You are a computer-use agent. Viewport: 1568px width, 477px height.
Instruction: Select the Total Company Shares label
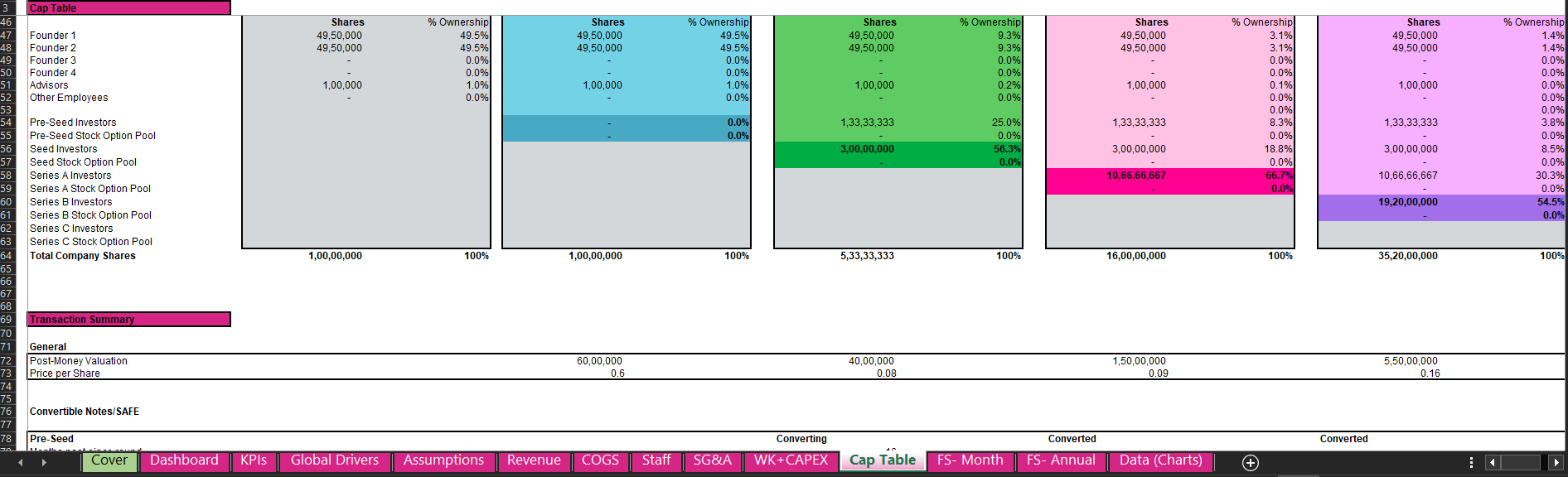[x=83, y=256]
